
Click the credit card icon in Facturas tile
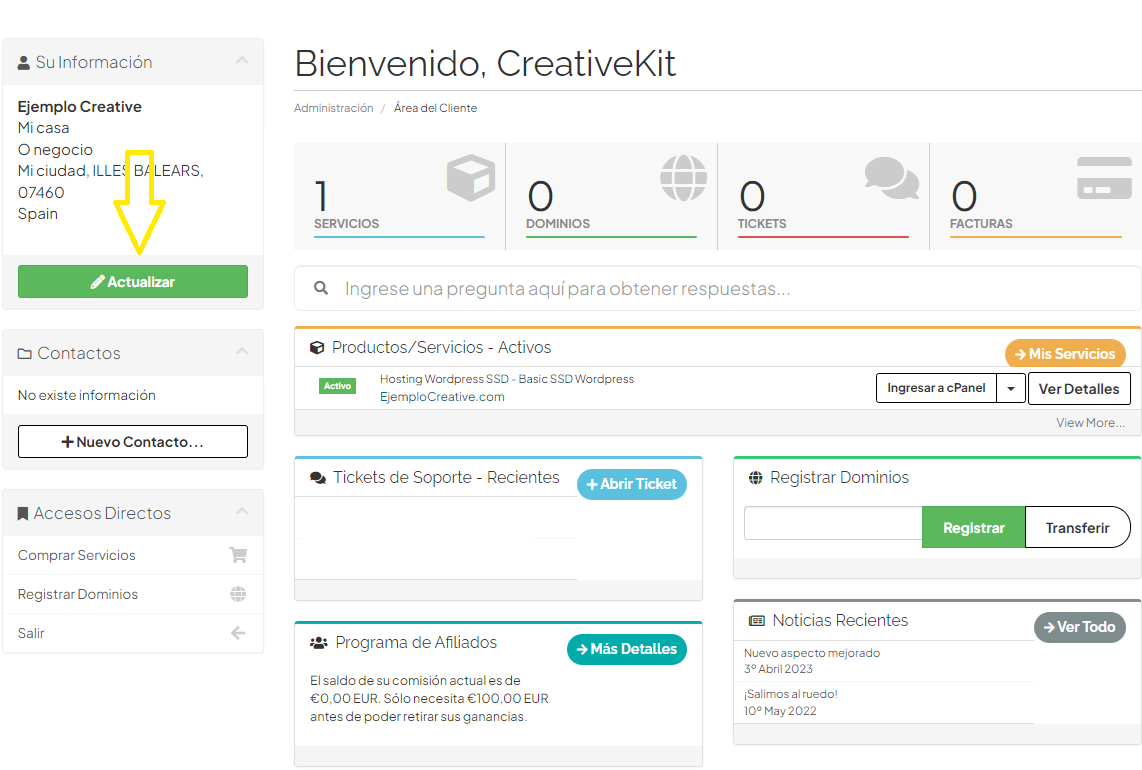point(1104,178)
